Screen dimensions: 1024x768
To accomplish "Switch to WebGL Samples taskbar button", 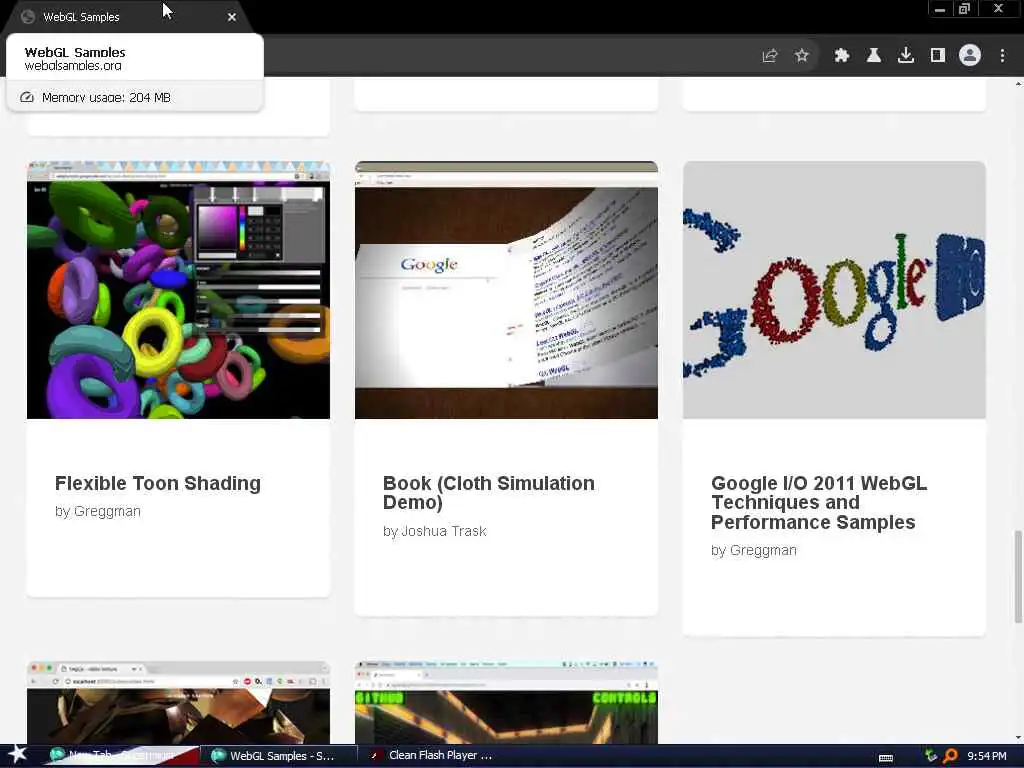I will tap(278, 756).
